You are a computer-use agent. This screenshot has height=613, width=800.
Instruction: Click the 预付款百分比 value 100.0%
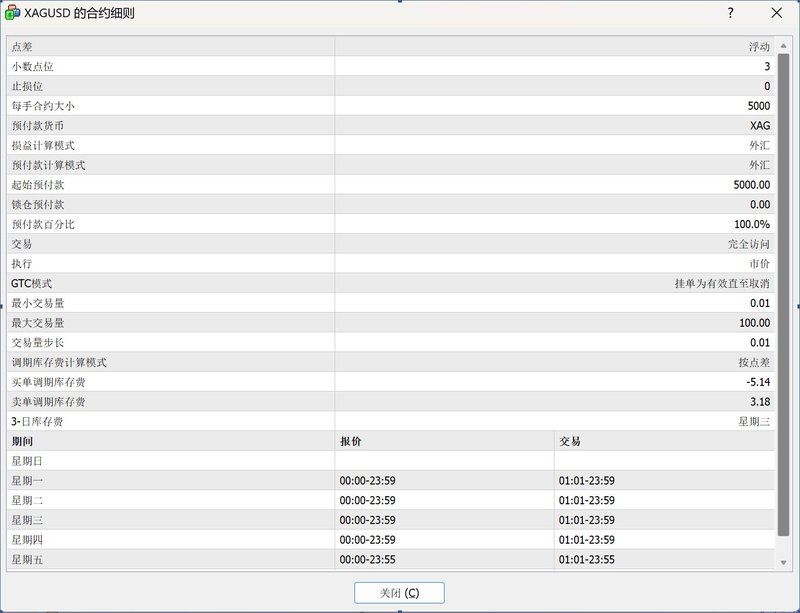point(752,224)
